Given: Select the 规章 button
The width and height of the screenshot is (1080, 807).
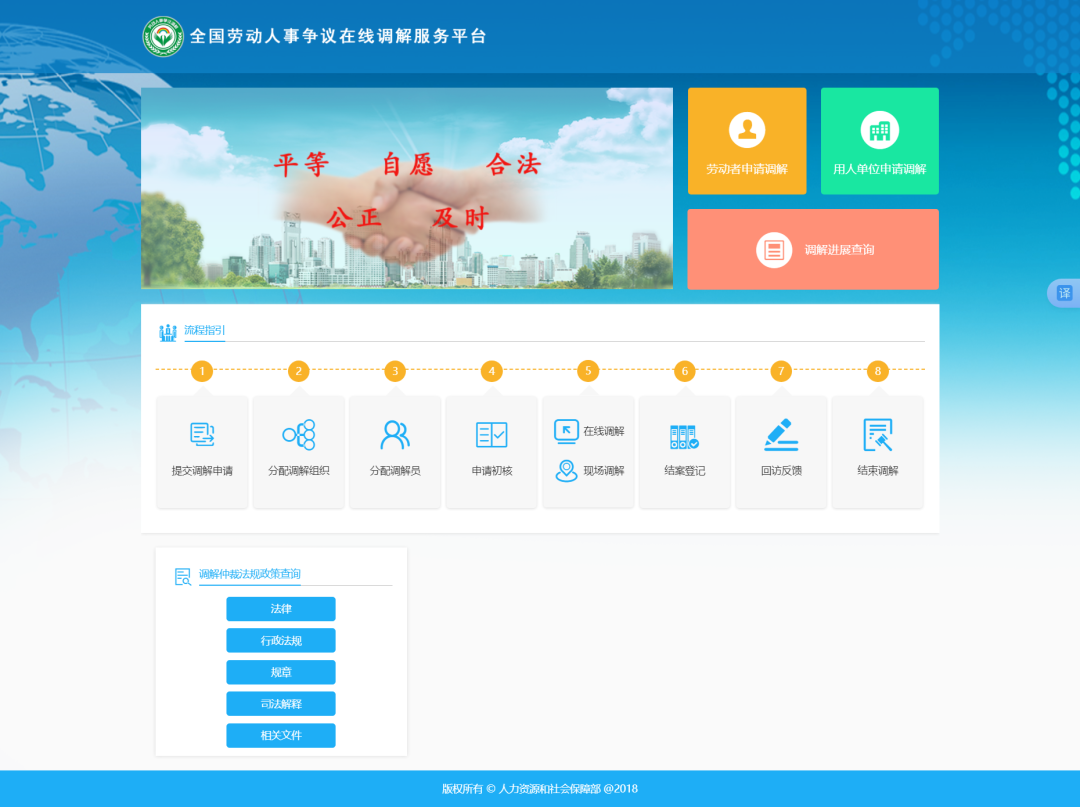Looking at the screenshot, I should click(281, 672).
